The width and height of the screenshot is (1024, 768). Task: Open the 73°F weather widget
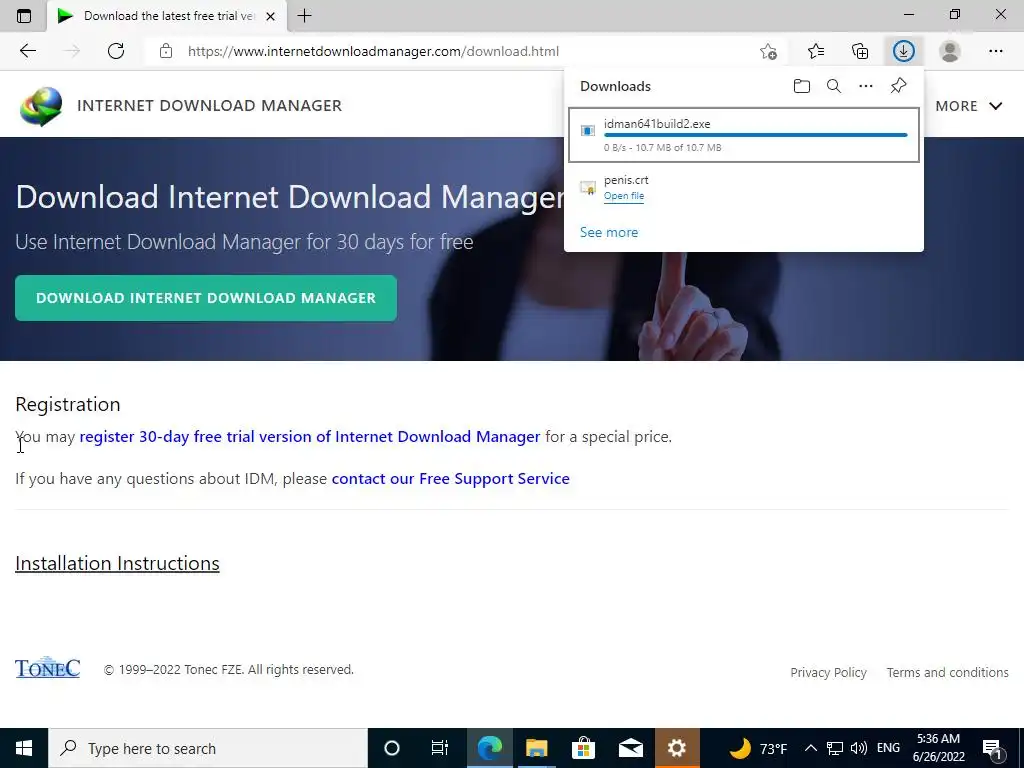coord(758,748)
